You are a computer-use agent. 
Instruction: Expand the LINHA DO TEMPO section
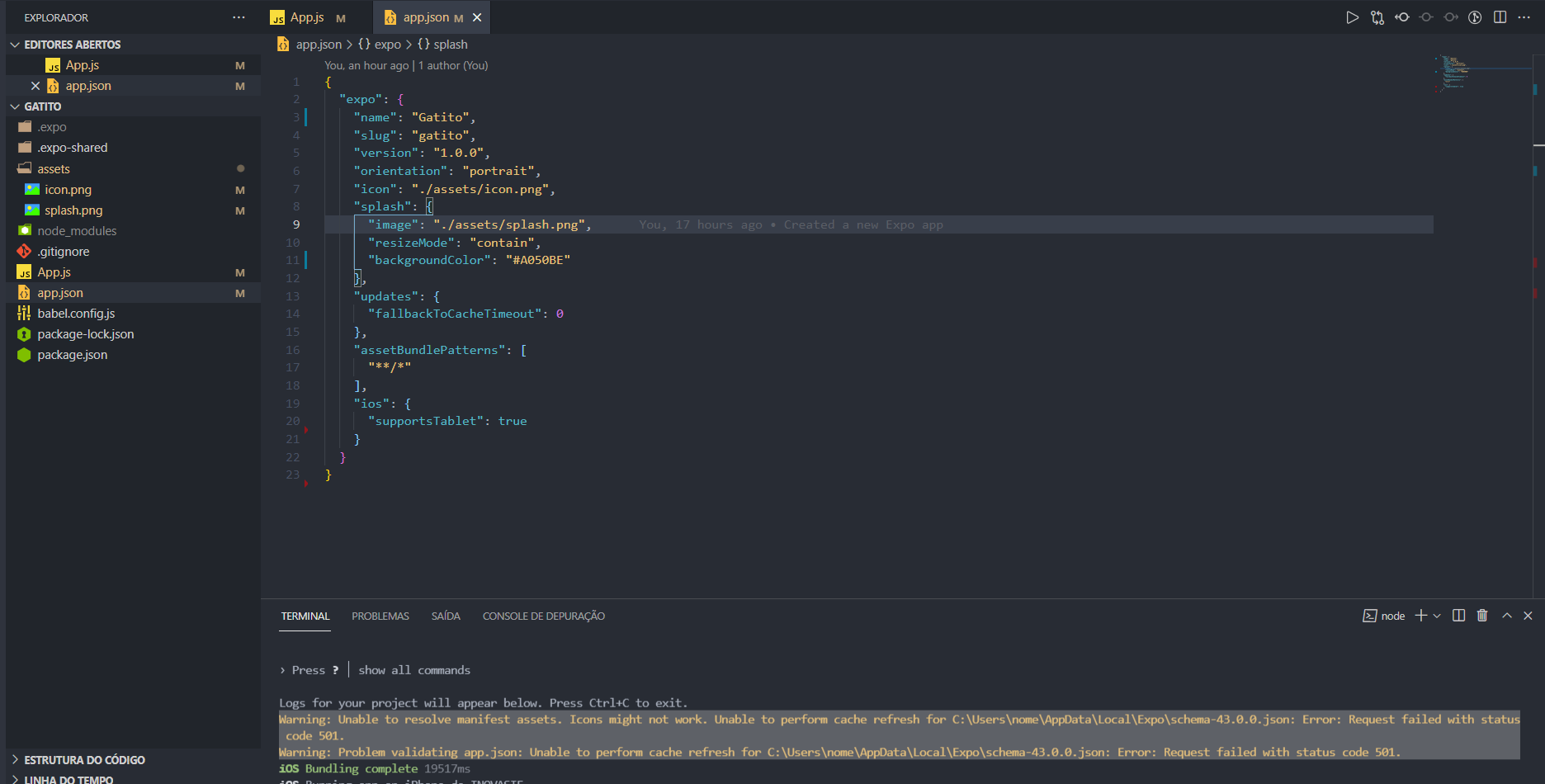coord(134,779)
